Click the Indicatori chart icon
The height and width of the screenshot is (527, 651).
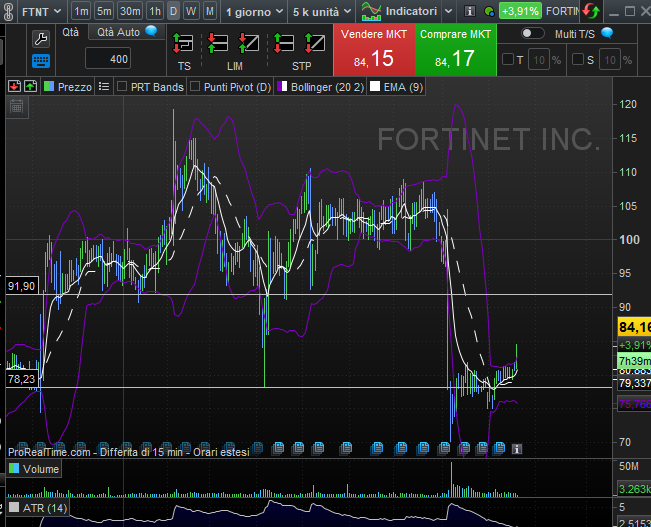tap(372, 11)
